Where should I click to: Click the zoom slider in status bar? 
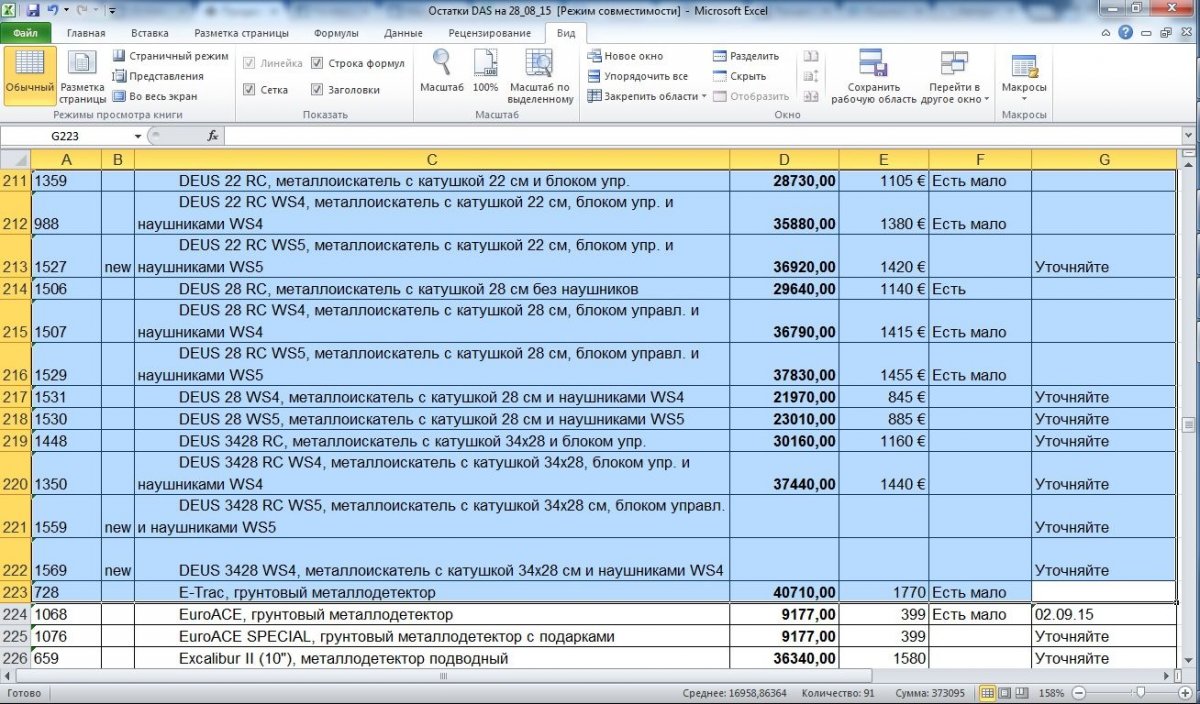1142,692
